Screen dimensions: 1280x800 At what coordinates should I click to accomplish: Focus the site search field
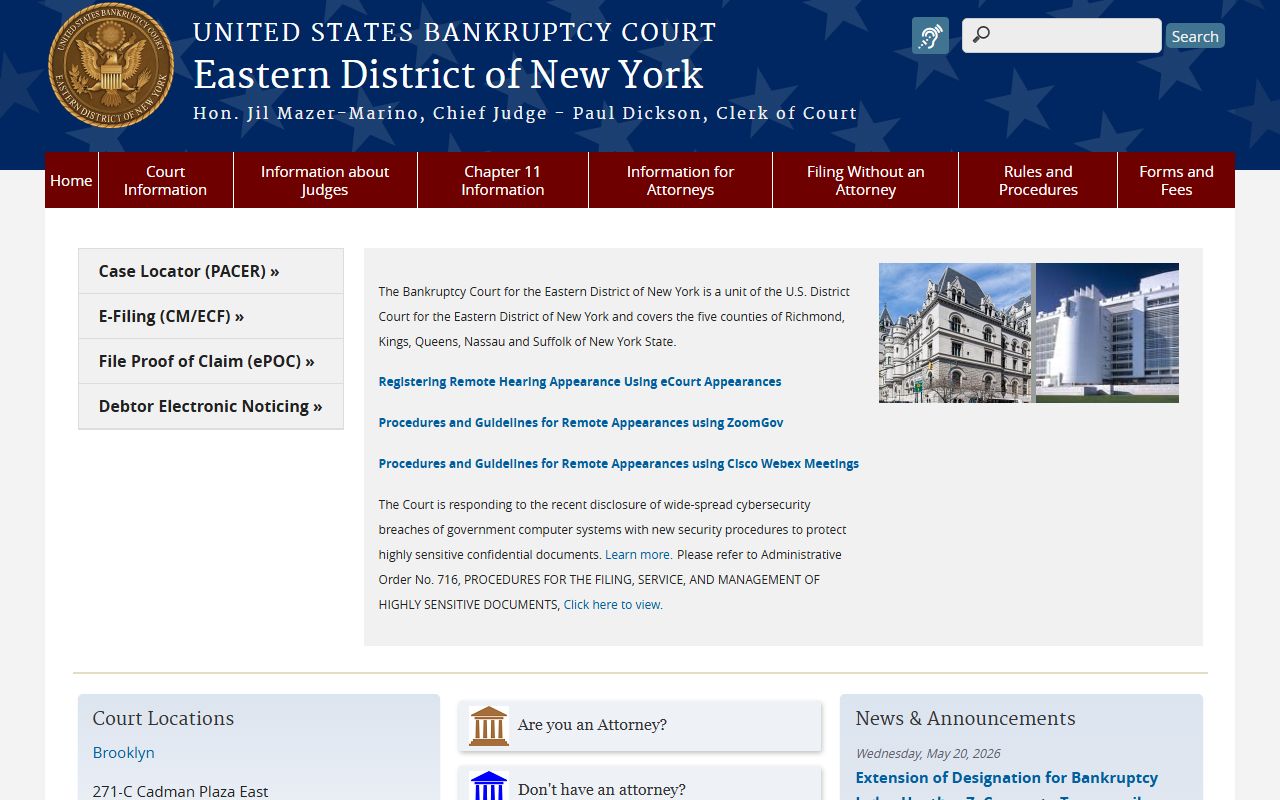click(x=1062, y=35)
